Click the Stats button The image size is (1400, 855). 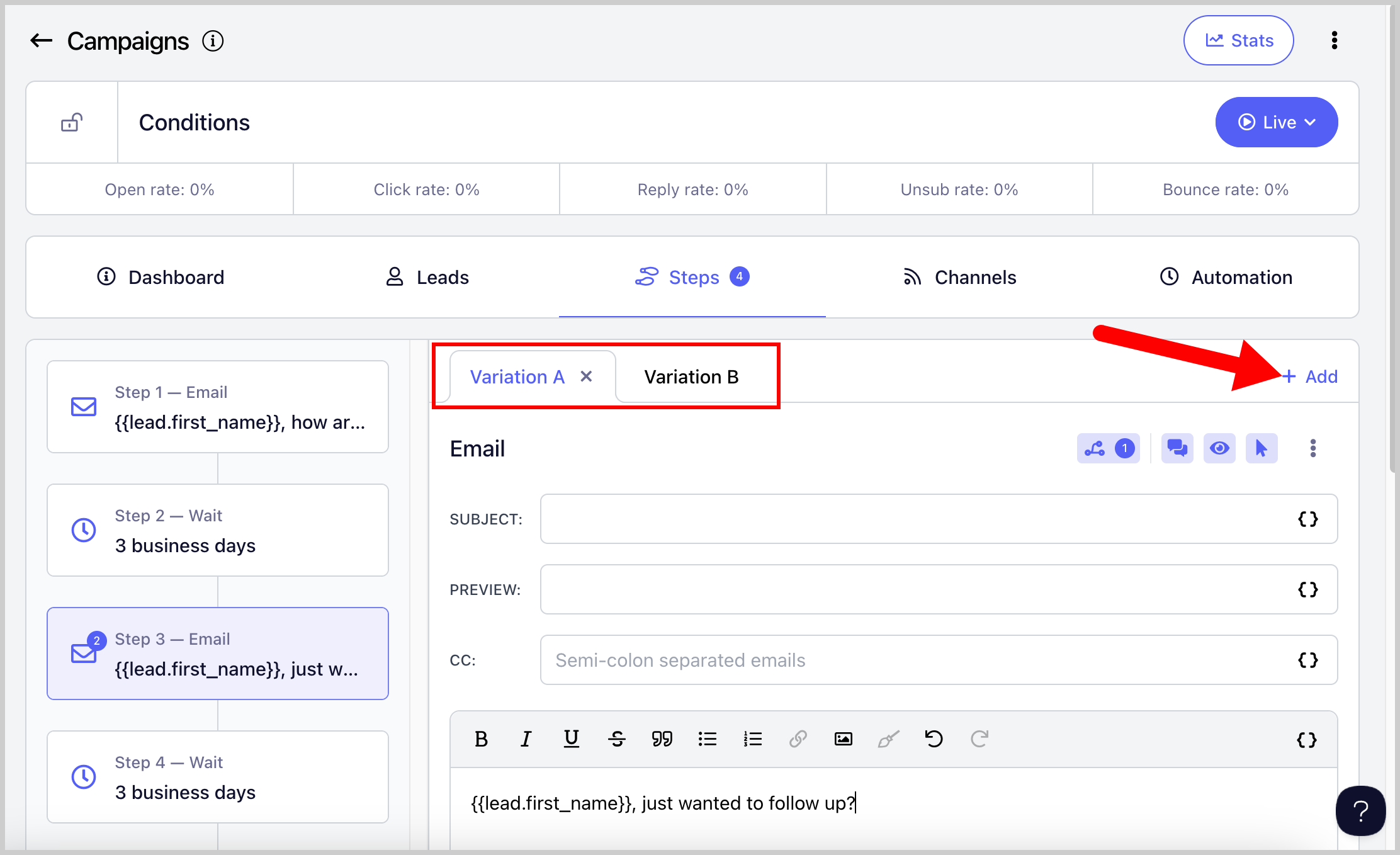click(x=1238, y=41)
